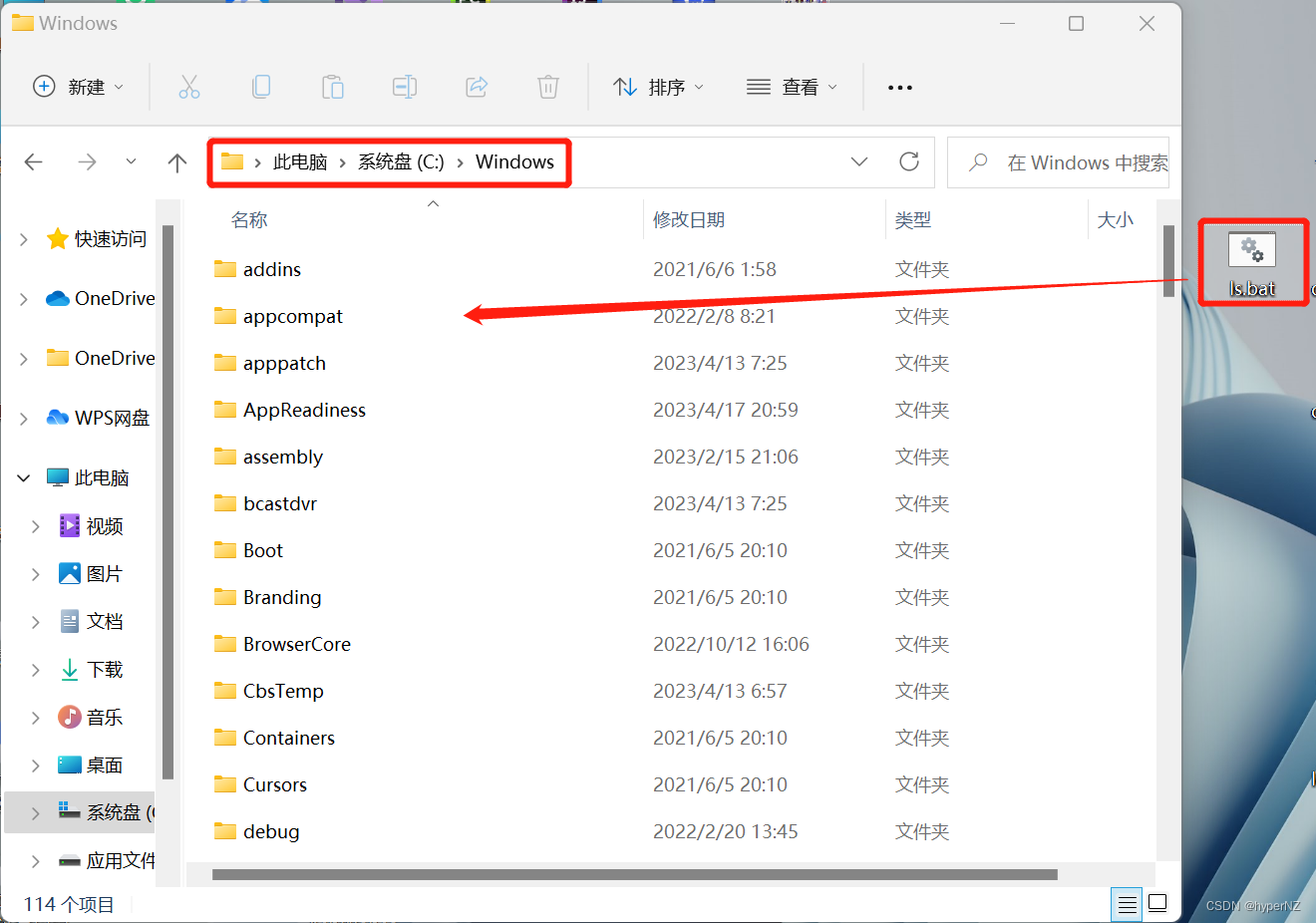Click the addins folder icon
The width and height of the screenshot is (1316, 923).
click(x=225, y=269)
